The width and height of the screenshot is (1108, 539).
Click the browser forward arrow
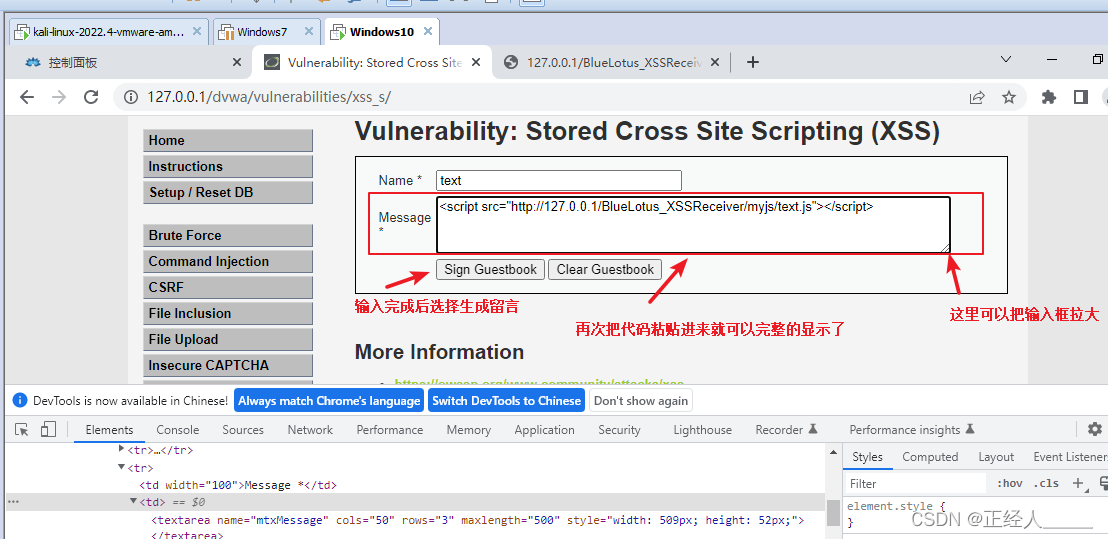pyautogui.click(x=59, y=97)
